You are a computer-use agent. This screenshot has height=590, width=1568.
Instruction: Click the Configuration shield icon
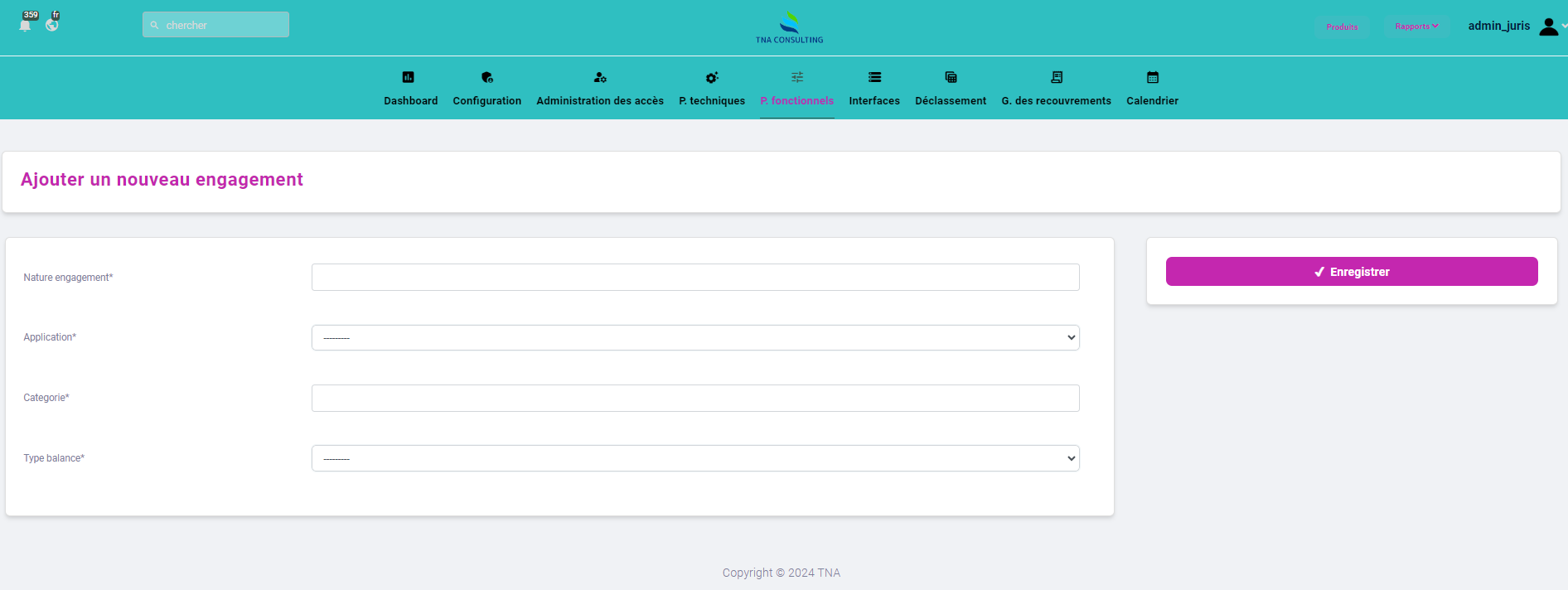click(x=486, y=77)
